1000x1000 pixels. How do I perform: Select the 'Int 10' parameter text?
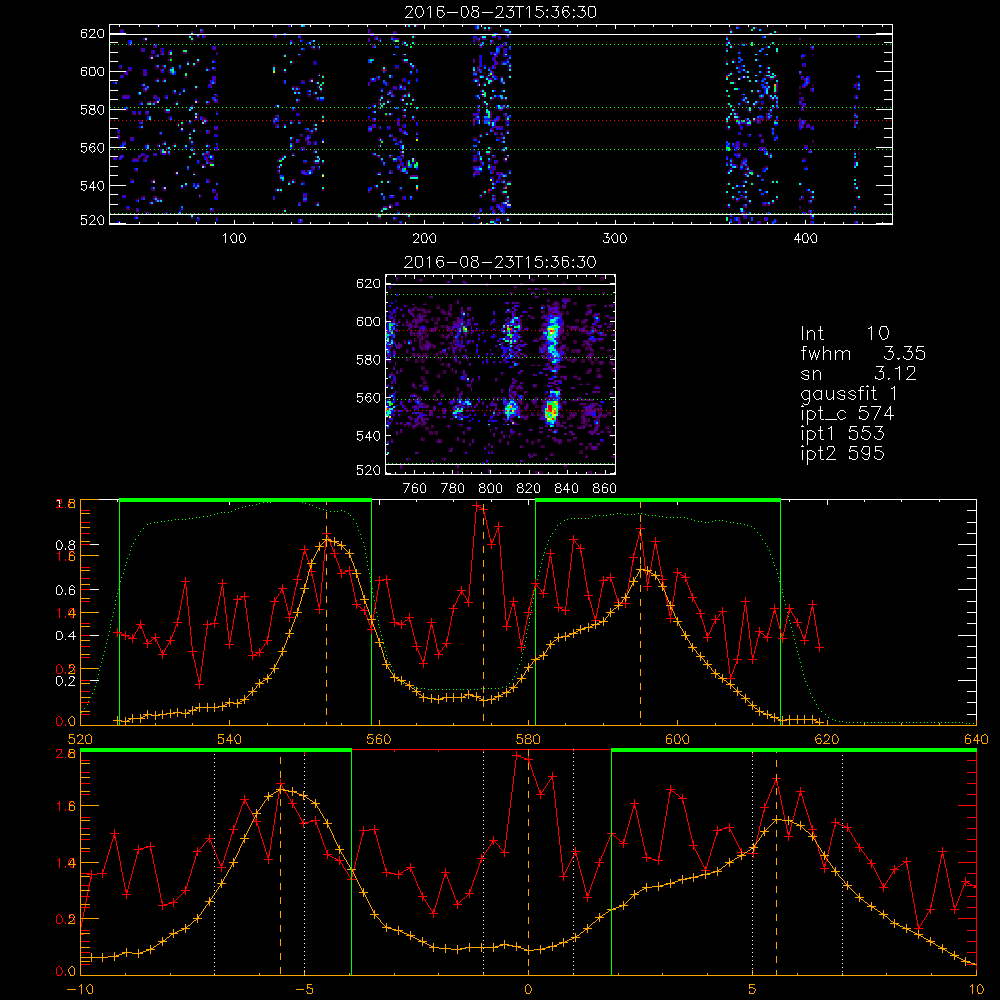[844, 333]
